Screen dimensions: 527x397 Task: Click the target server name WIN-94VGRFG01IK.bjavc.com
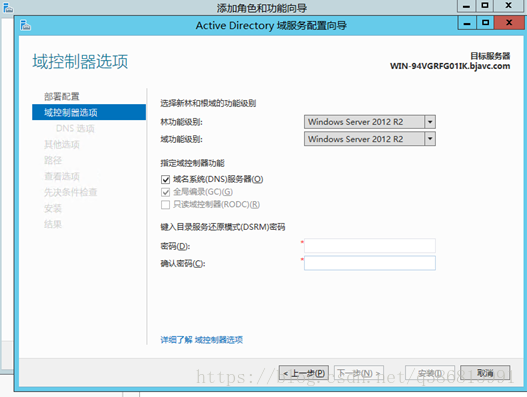[450, 66]
